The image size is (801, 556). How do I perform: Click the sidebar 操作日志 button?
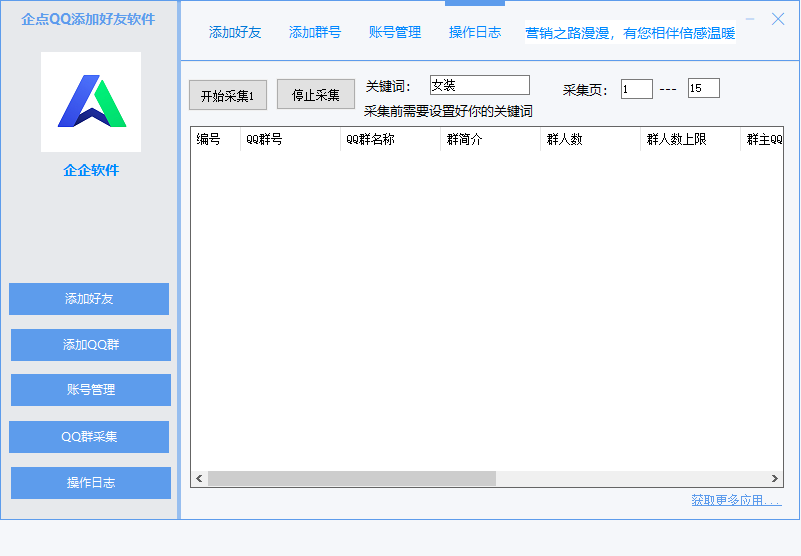[x=91, y=483]
